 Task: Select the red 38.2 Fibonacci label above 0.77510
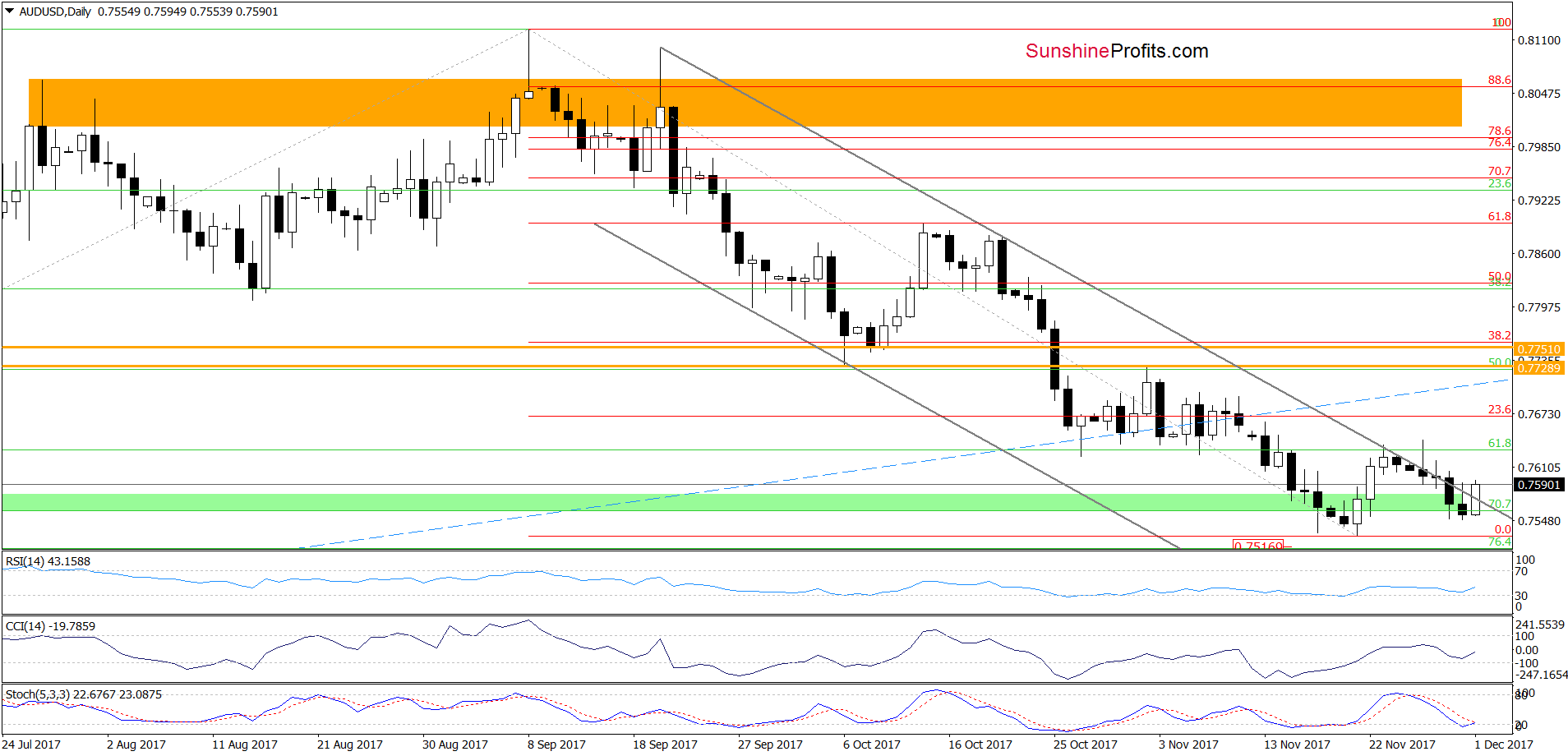pos(1500,335)
